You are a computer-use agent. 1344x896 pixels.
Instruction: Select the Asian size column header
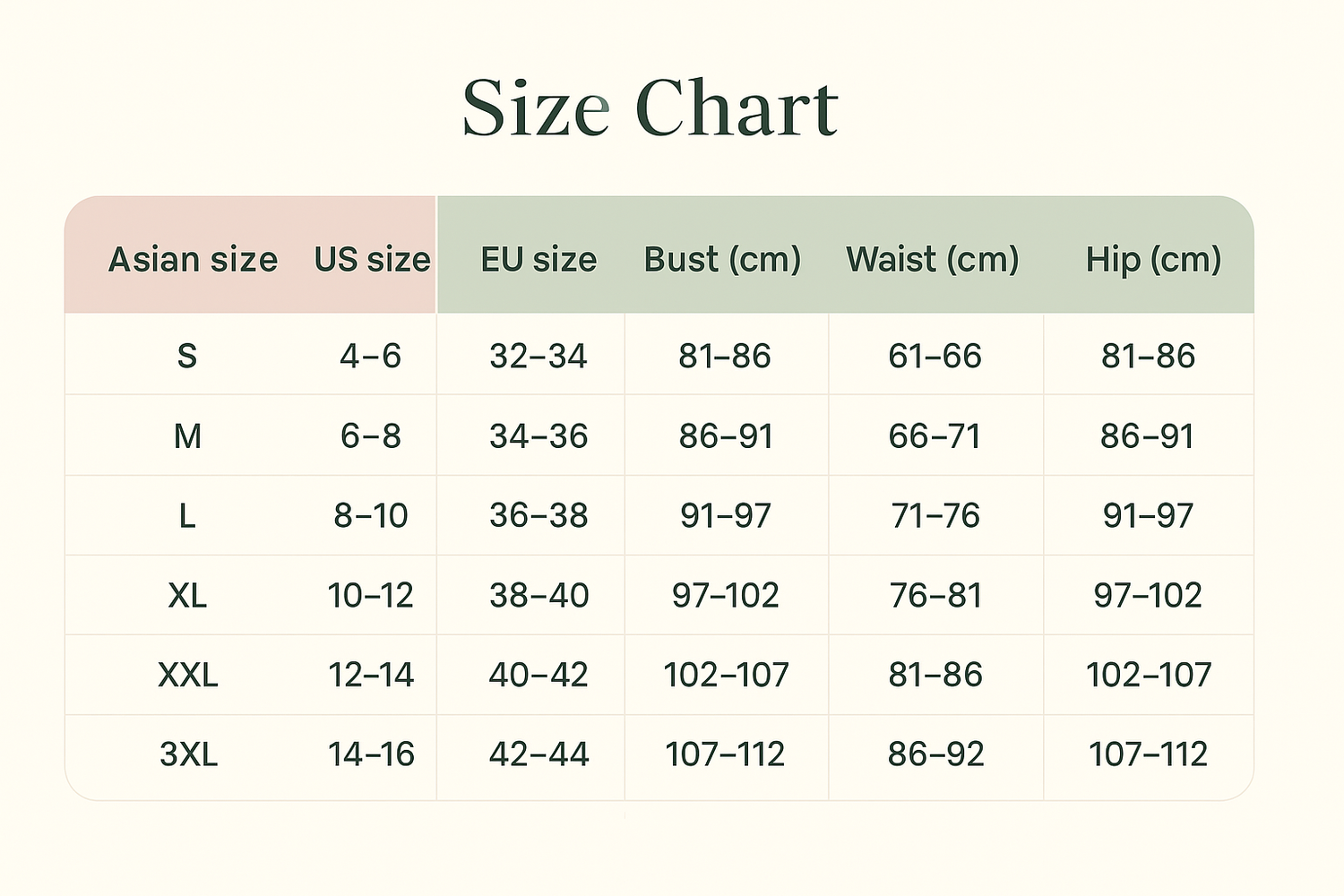[x=193, y=260]
